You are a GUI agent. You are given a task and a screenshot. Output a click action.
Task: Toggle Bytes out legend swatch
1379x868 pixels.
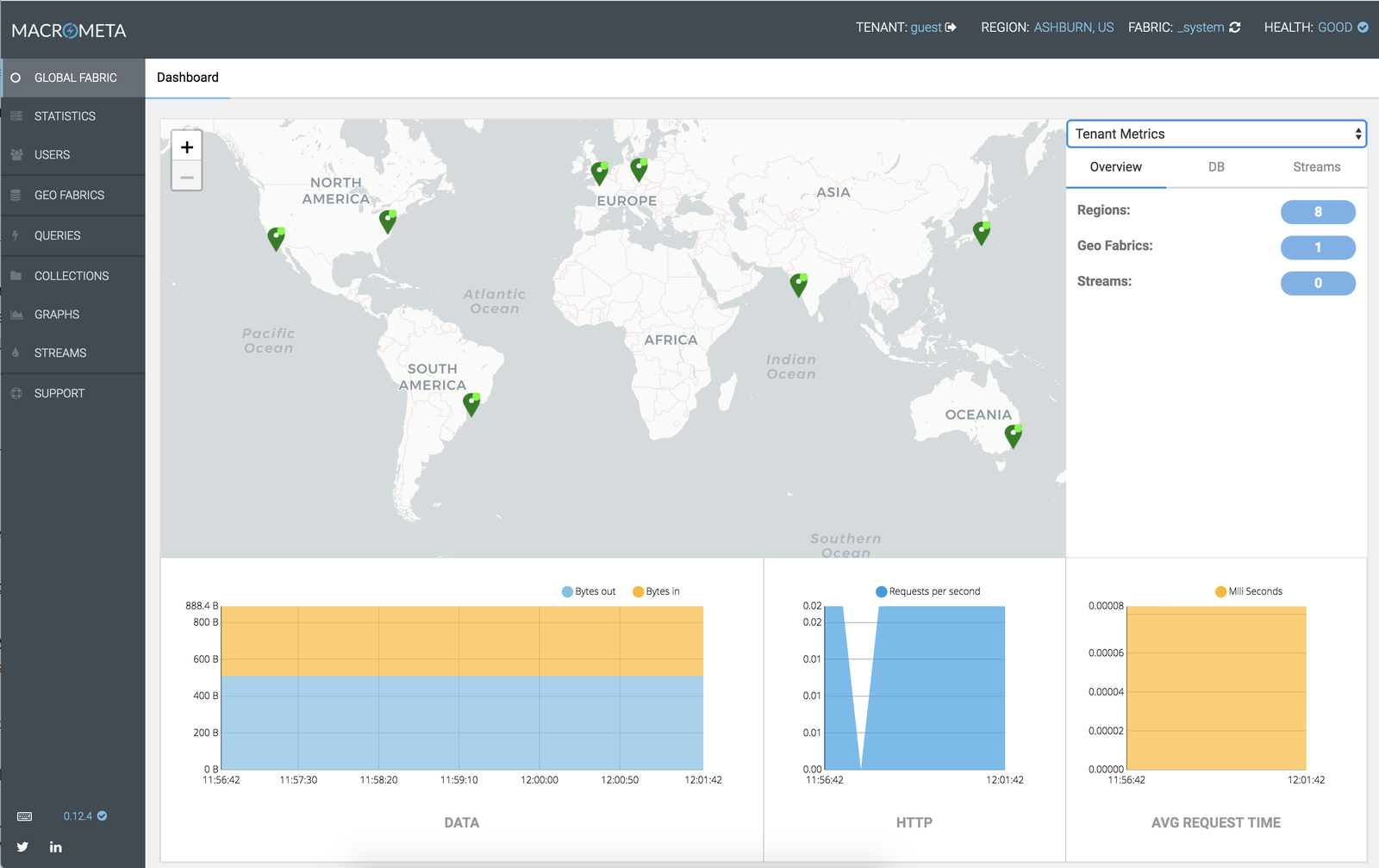567,591
